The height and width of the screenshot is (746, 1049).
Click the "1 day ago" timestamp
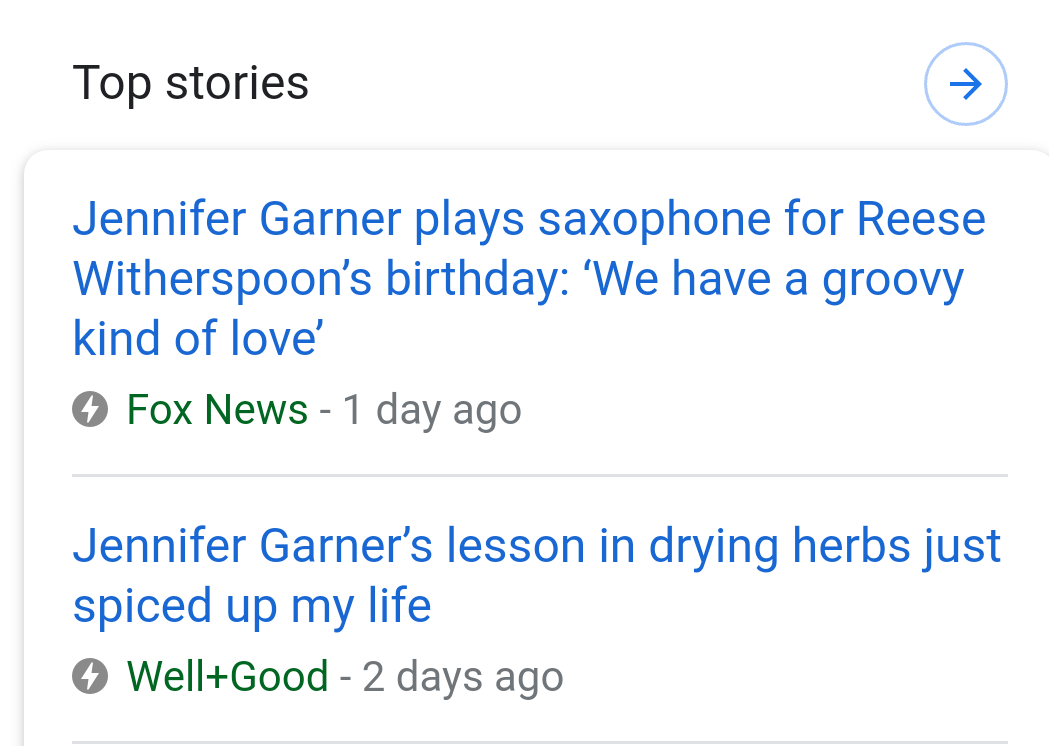point(432,410)
